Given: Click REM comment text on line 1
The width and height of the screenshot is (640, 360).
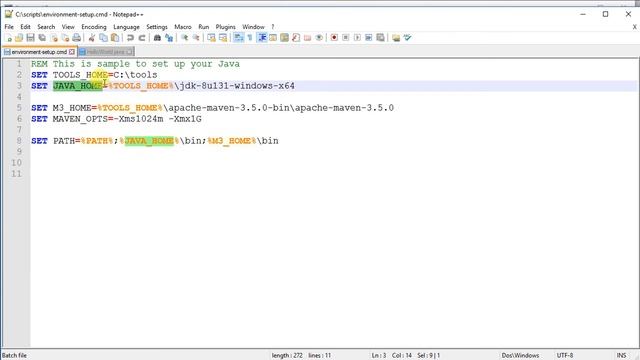Looking at the screenshot, I should (x=135, y=64).
